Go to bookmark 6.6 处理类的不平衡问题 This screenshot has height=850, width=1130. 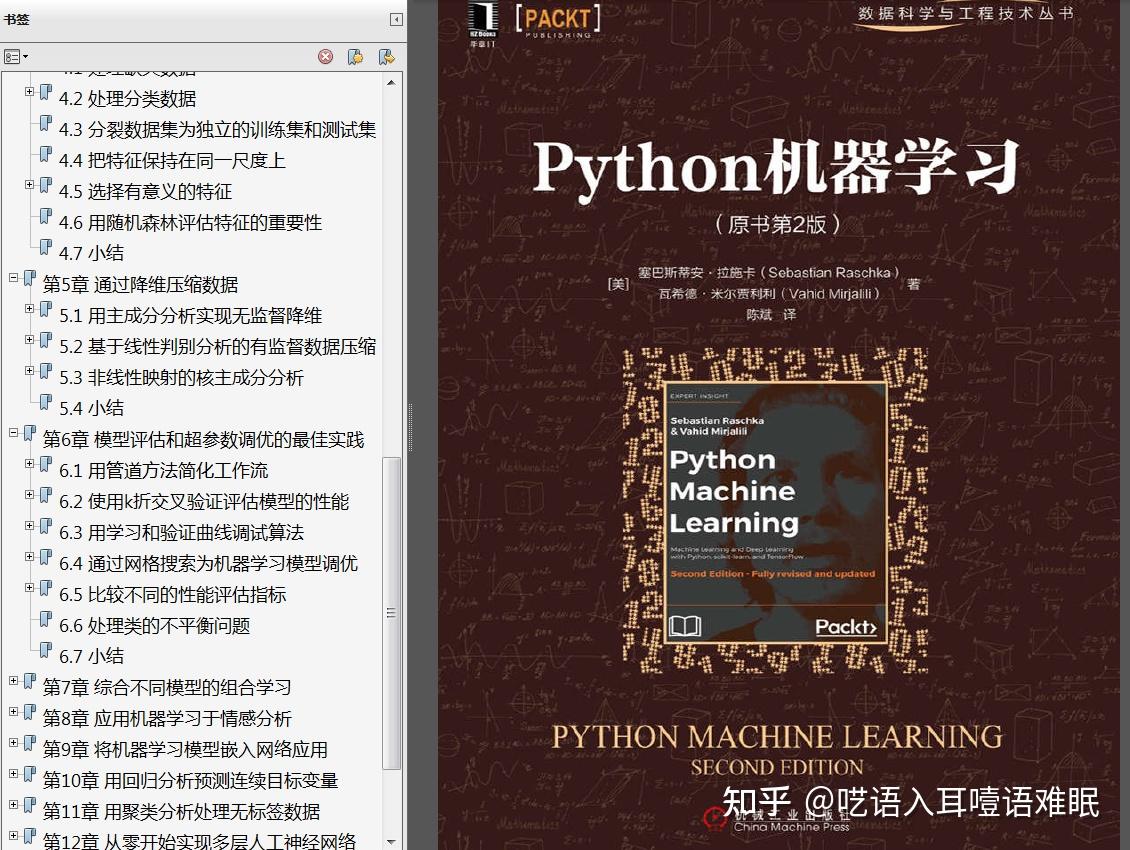(154, 626)
